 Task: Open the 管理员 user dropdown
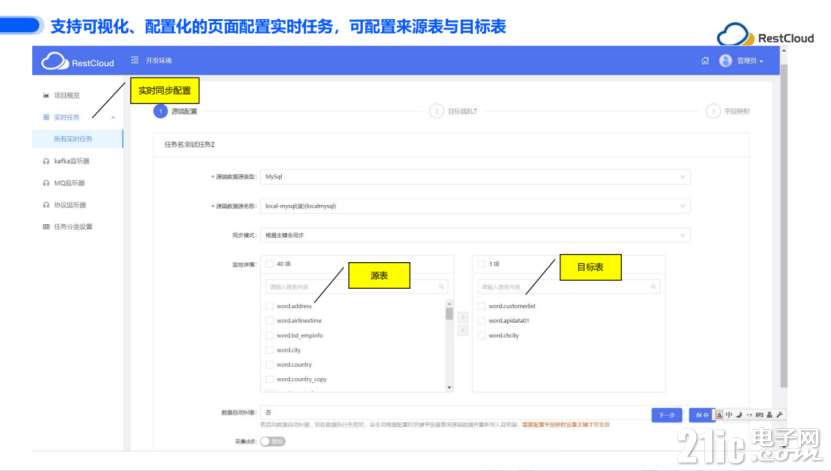click(750, 61)
